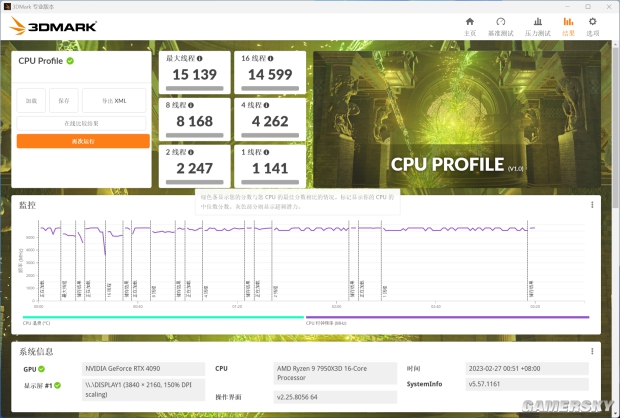
Task: Click the orange Run Again button
Action: tap(83, 141)
